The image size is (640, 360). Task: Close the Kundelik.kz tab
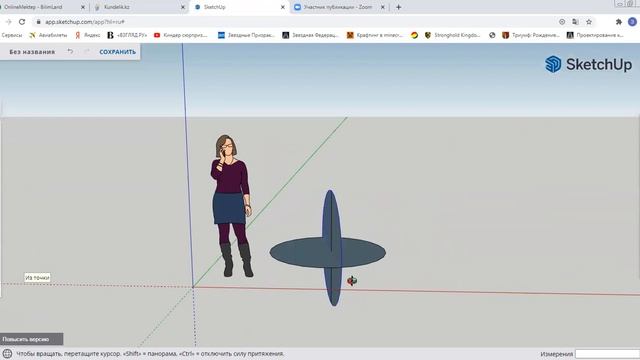(183, 7)
